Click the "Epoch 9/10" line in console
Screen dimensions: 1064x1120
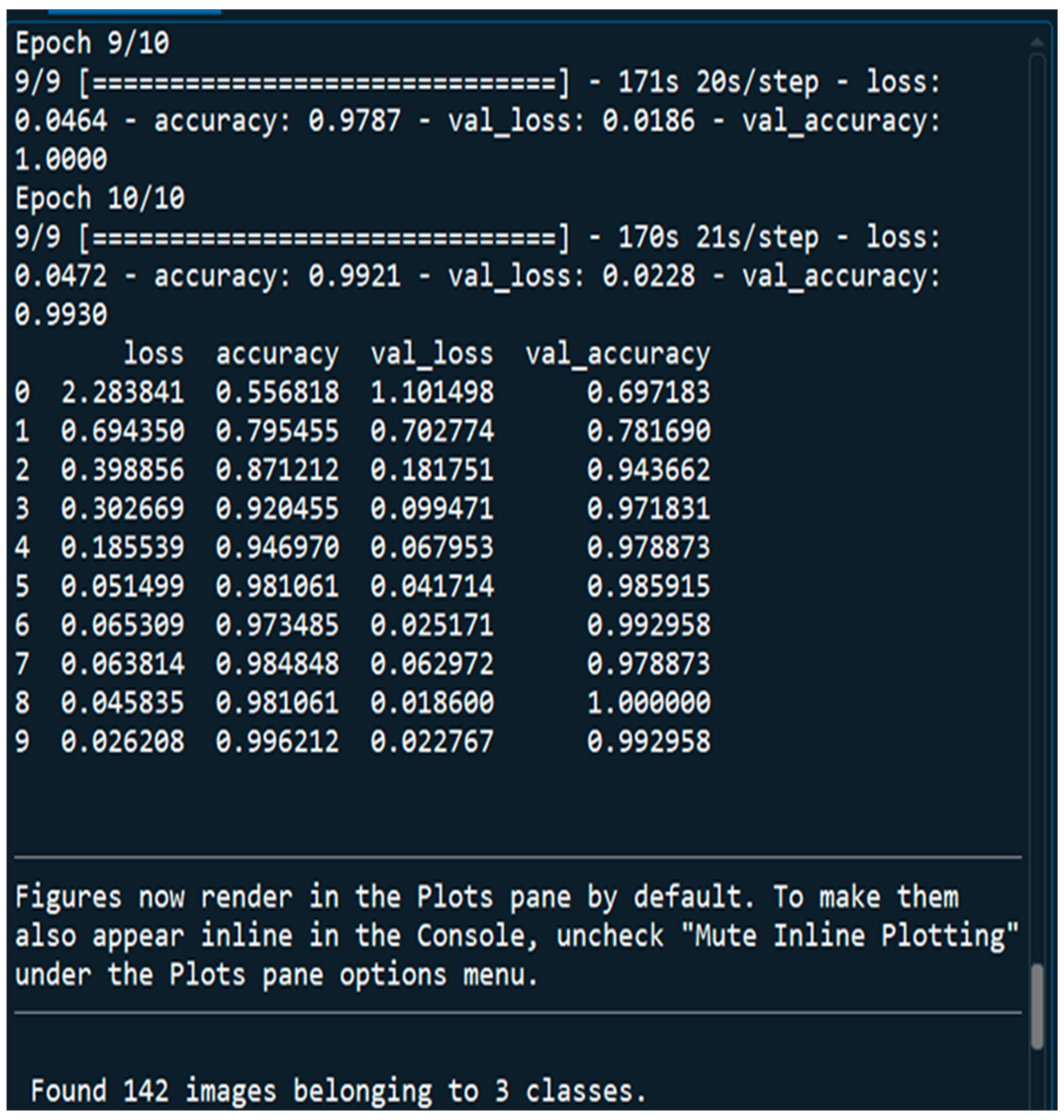(92, 43)
